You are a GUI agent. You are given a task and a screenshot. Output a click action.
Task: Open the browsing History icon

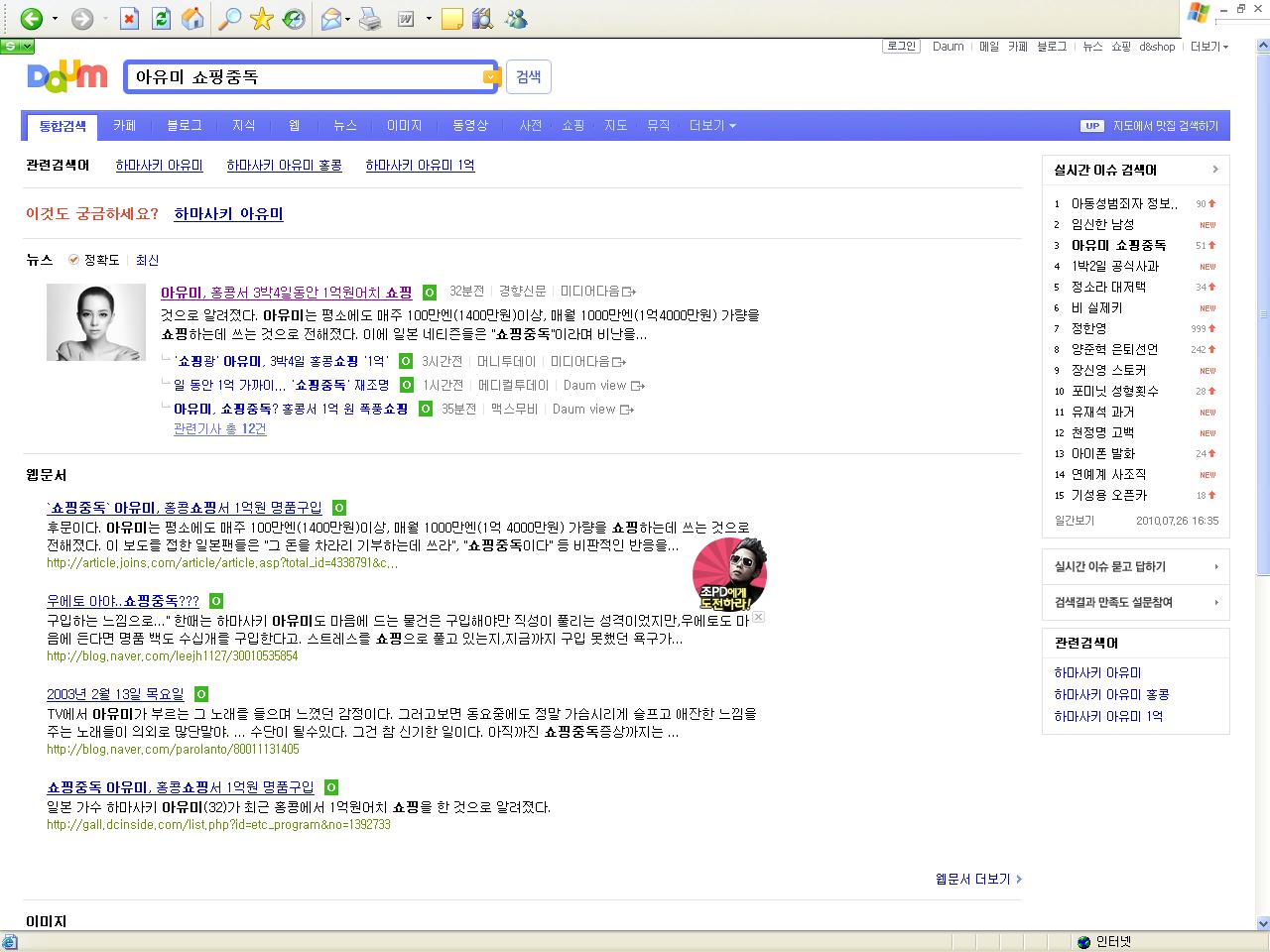click(294, 19)
